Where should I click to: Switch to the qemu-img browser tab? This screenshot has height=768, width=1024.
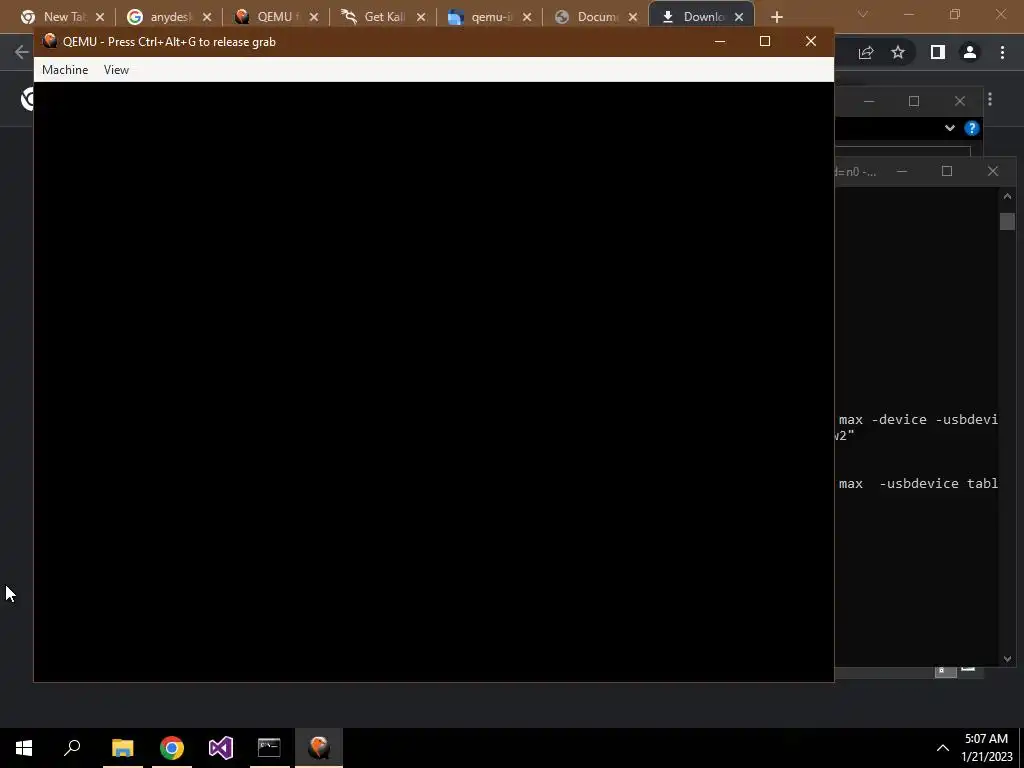tap(490, 17)
